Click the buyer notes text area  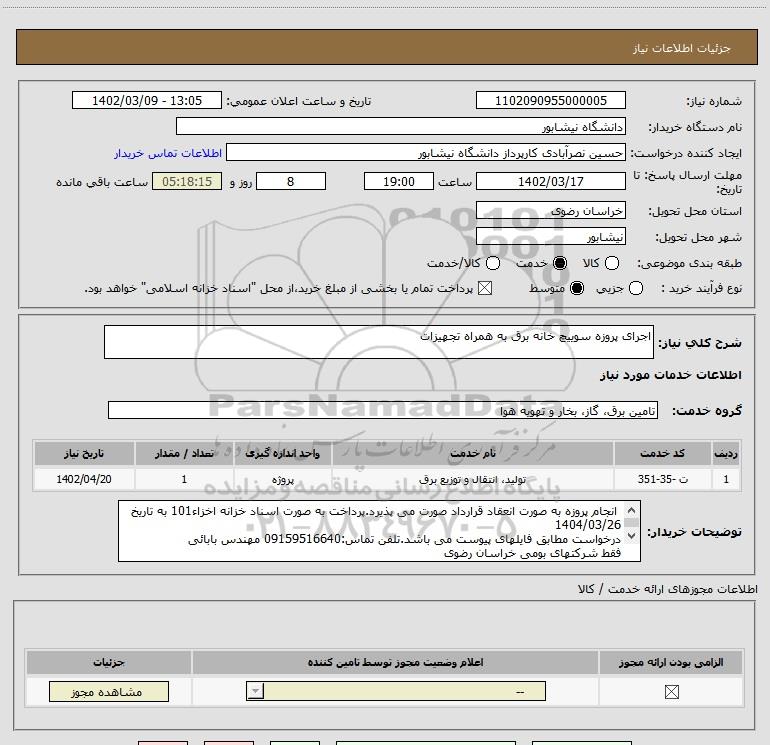tap(379, 531)
